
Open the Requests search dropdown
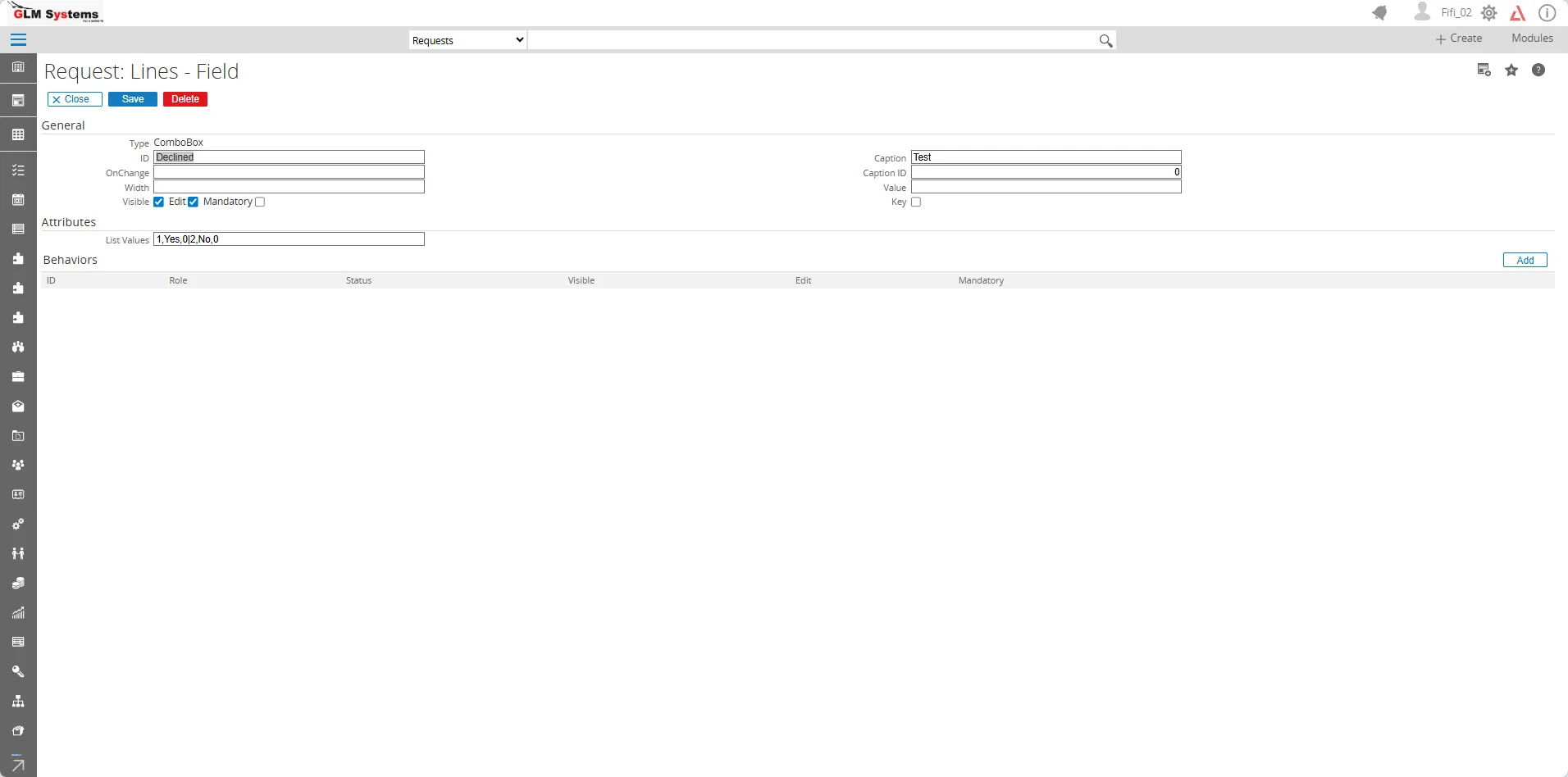click(468, 40)
